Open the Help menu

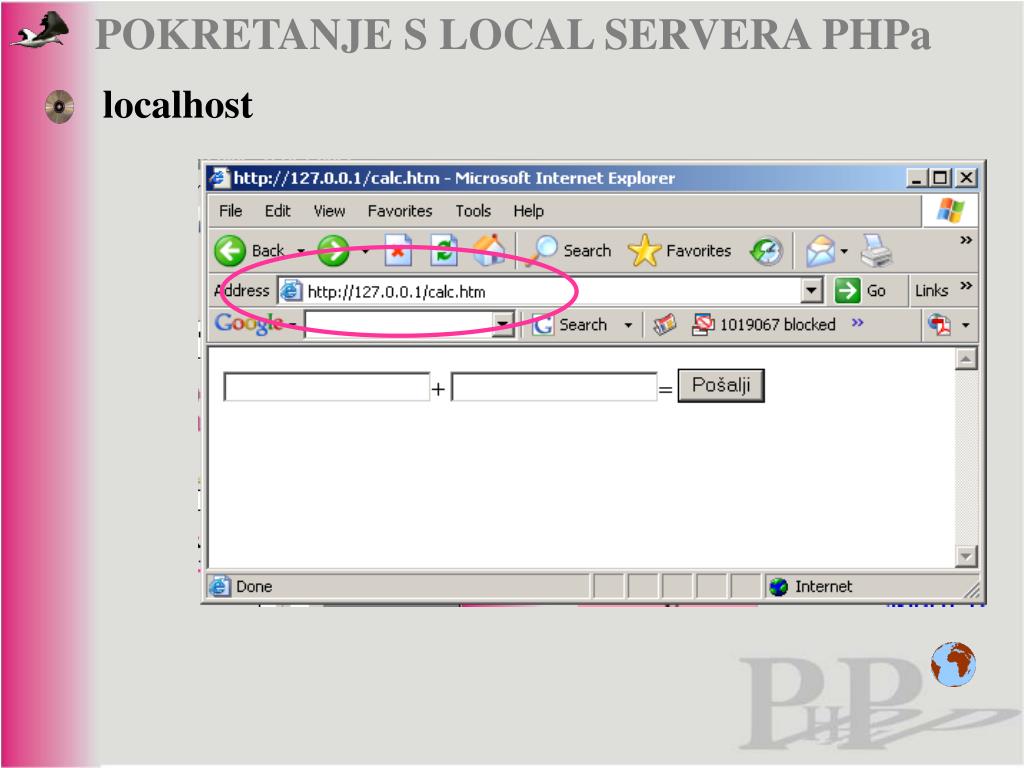coord(528,211)
